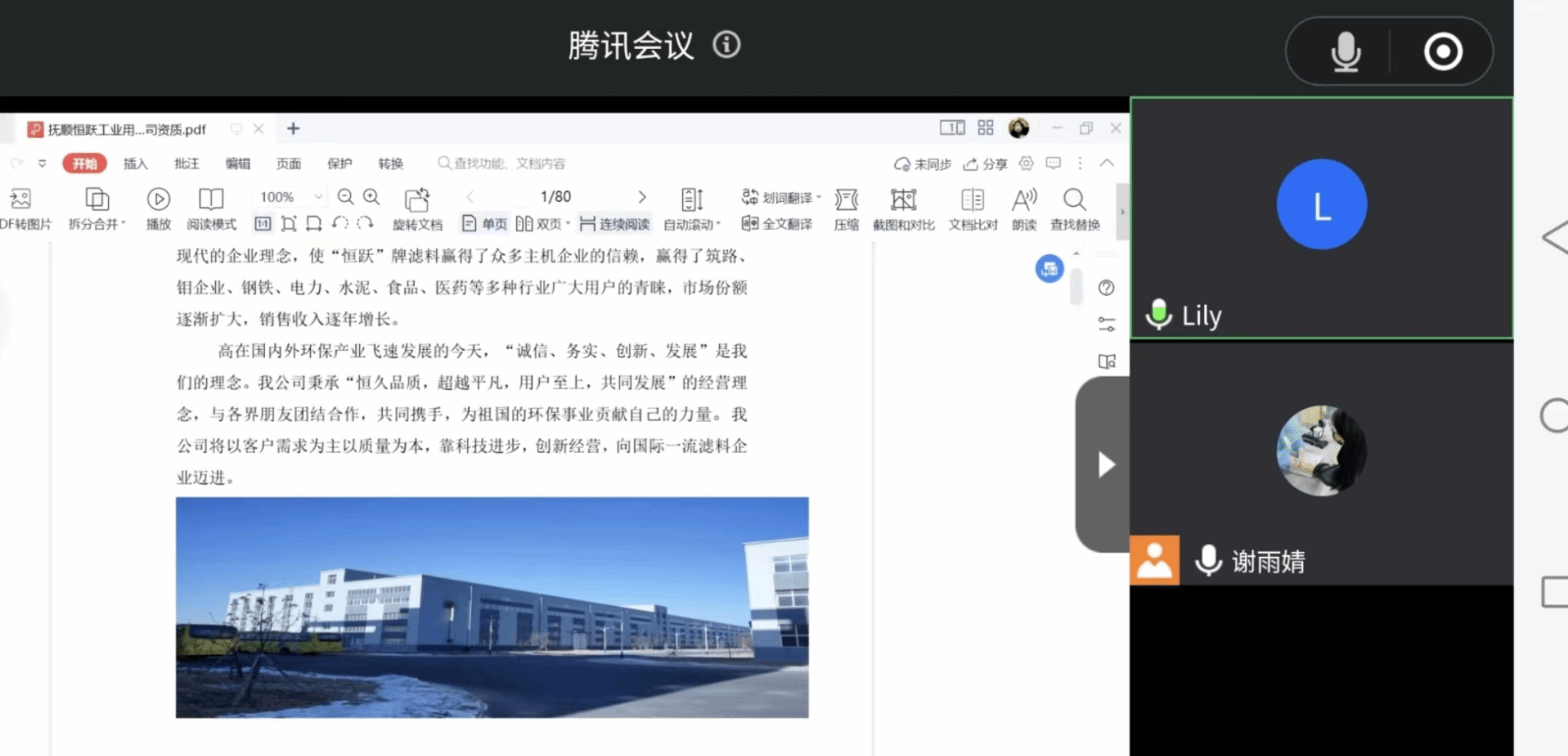This screenshot has width=1568, height=756.
Task: Switch to the Protect (保护) tab
Action: click(x=339, y=163)
